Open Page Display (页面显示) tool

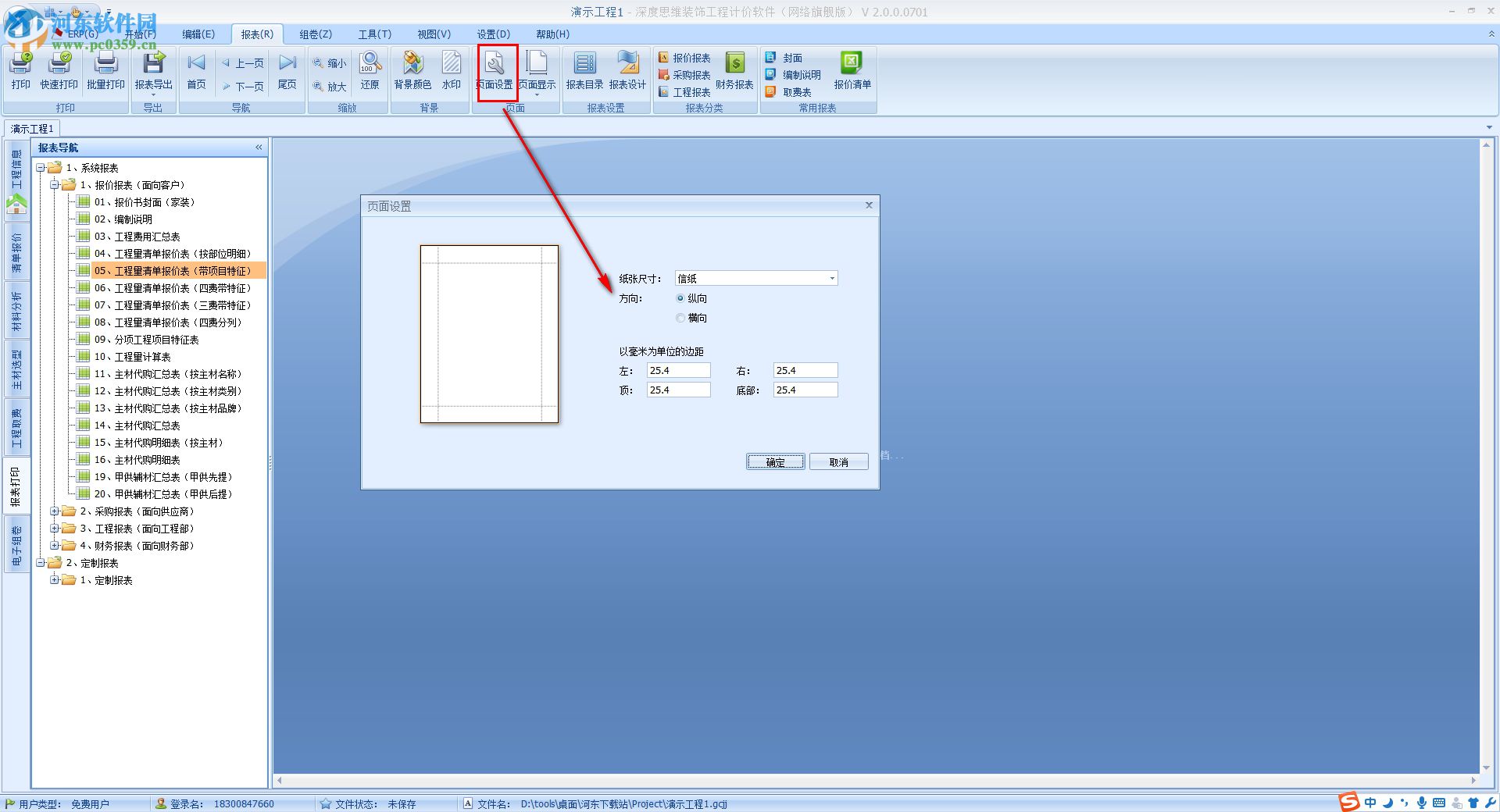[537, 72]
